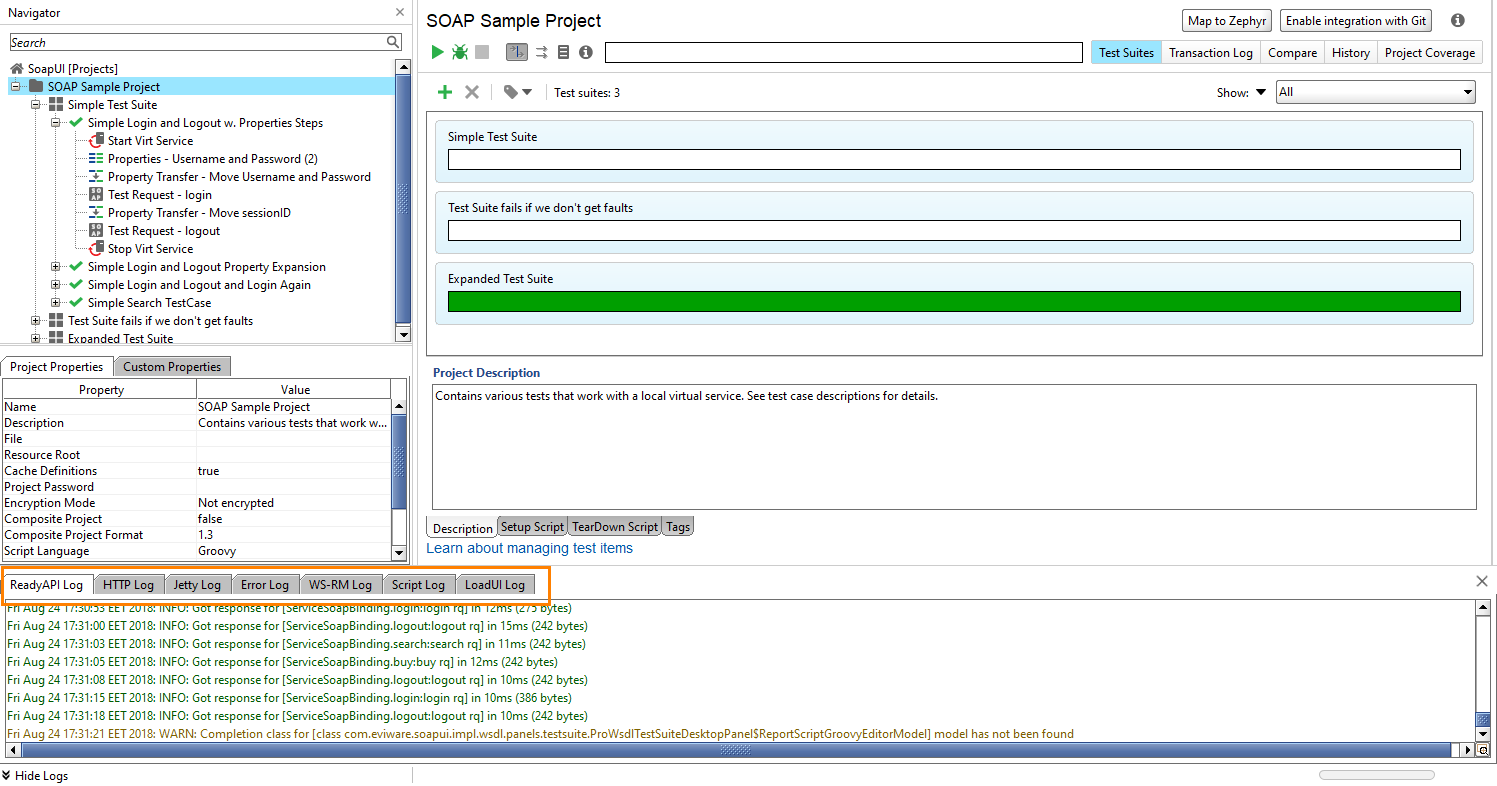Click the Start Virt Service step icon
Screen dimensions: 1497x786
pos(96,140)
